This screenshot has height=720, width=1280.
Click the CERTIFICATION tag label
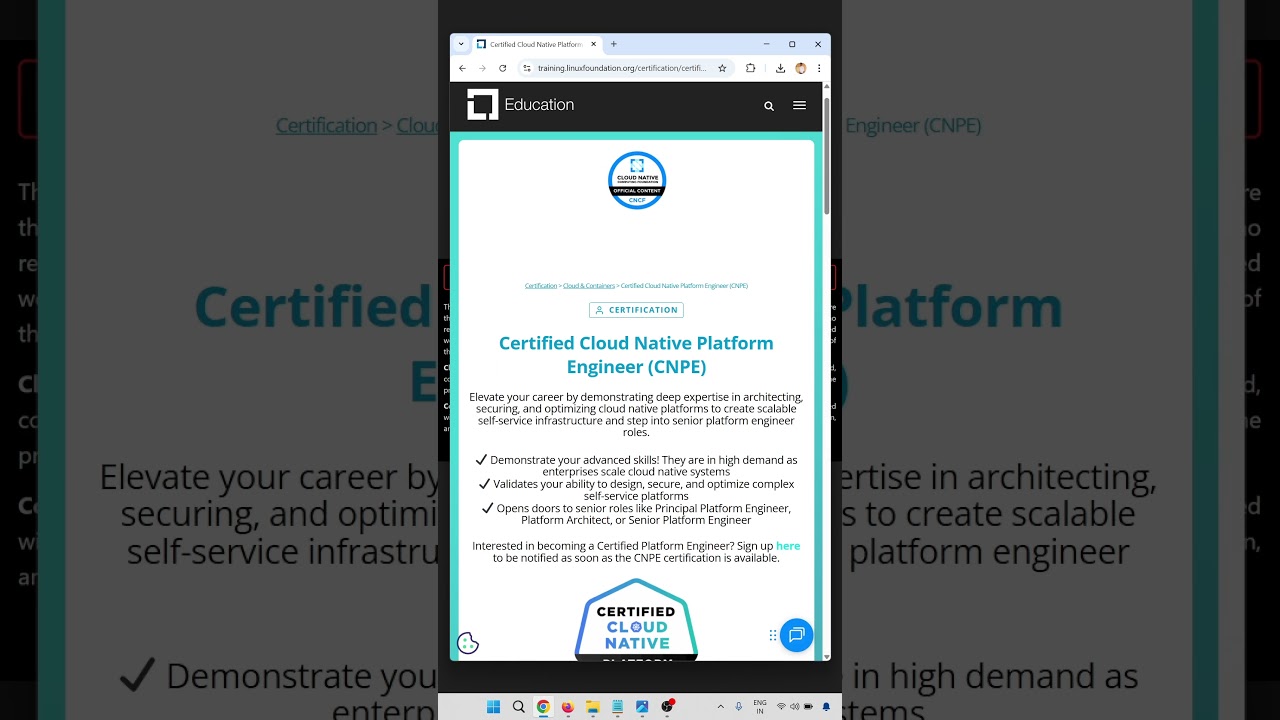click(x=636, y=310)
